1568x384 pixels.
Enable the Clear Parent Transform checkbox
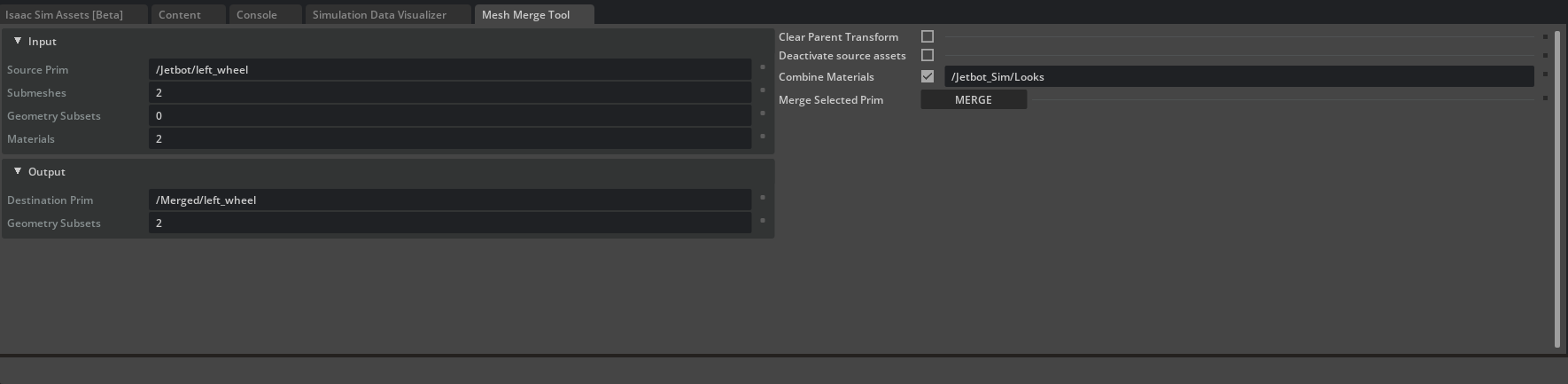click(x=928, y=36)
